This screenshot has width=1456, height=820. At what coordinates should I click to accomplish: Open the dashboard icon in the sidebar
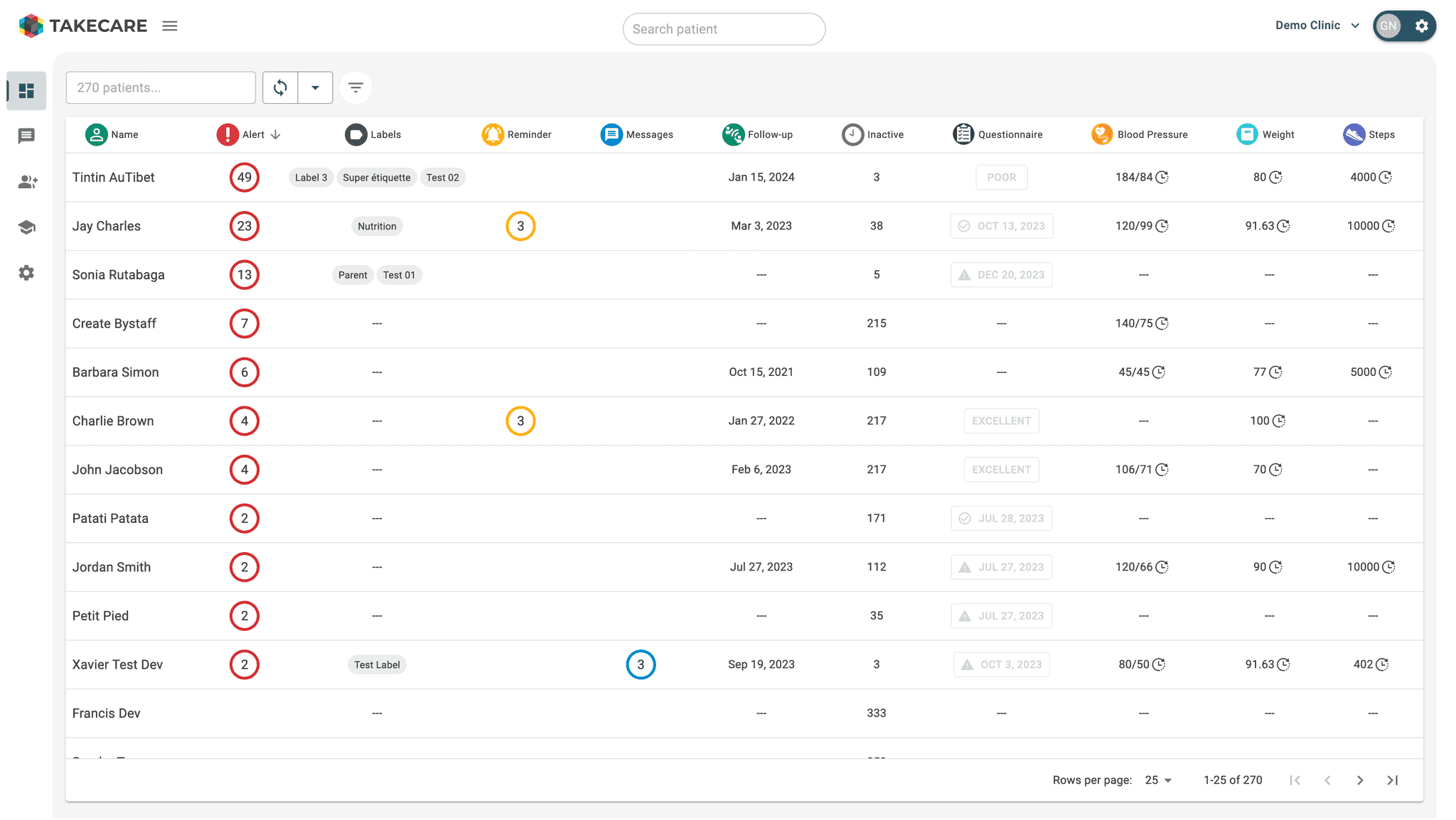pyautogui.click(x=26, y=91)
